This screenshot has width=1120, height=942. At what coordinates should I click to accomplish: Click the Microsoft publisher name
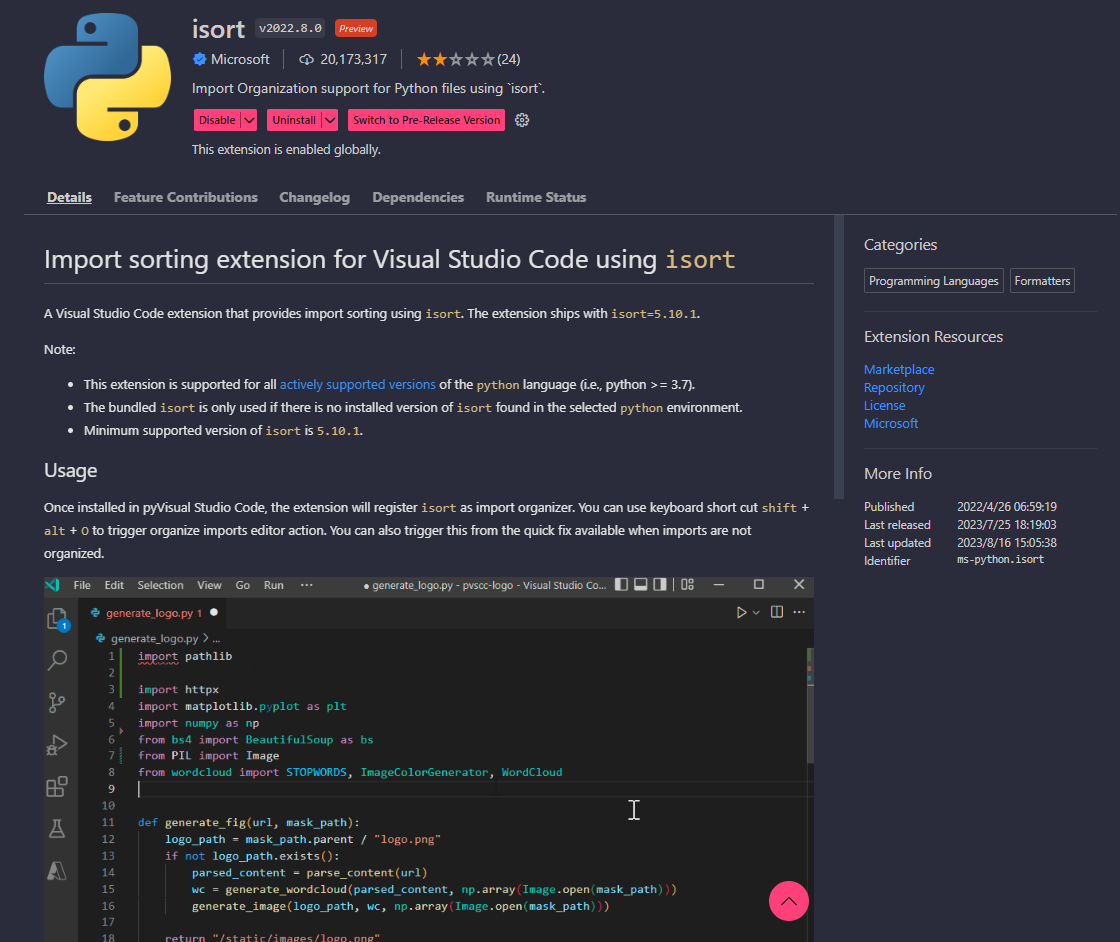point(240,59)
